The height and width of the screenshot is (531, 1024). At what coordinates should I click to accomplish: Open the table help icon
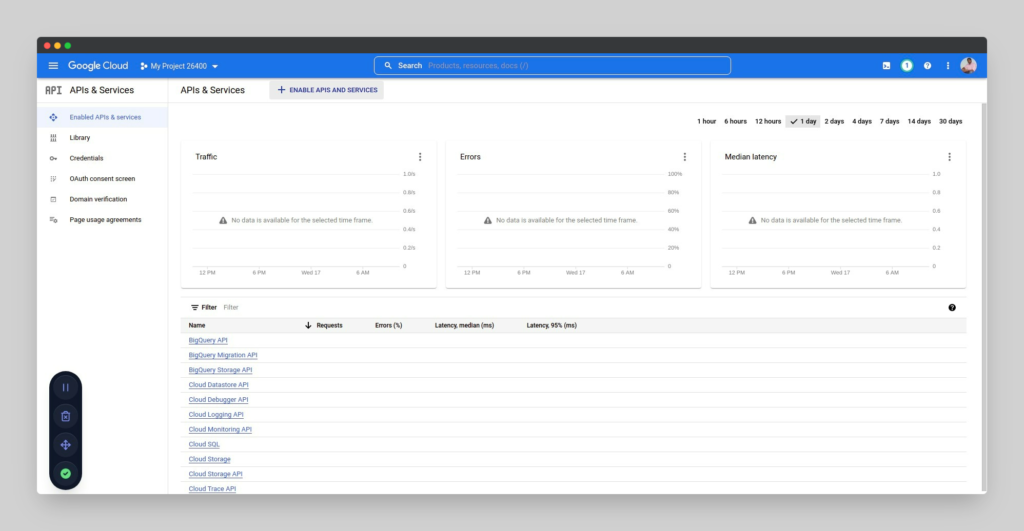(952, 308)
